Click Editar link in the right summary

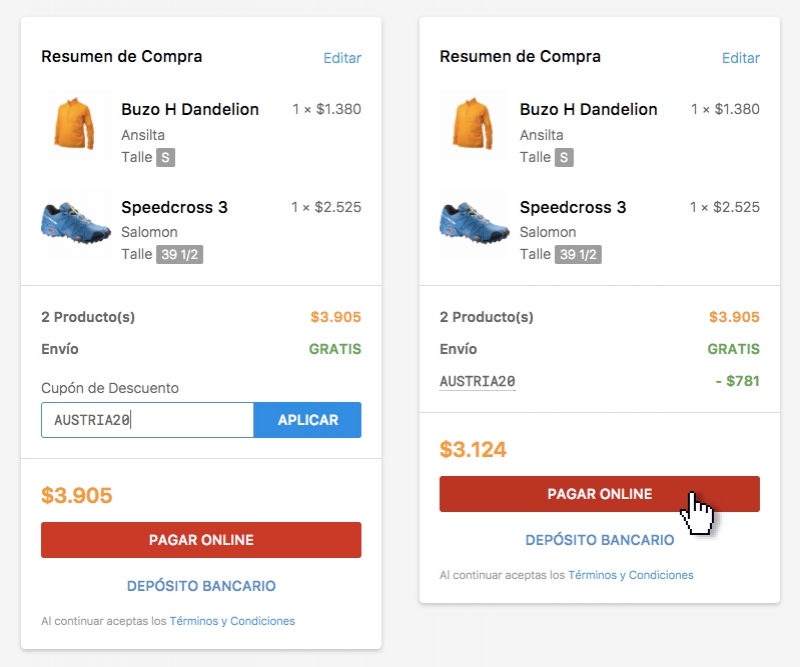pyautogui.click(x=740, y=58)
